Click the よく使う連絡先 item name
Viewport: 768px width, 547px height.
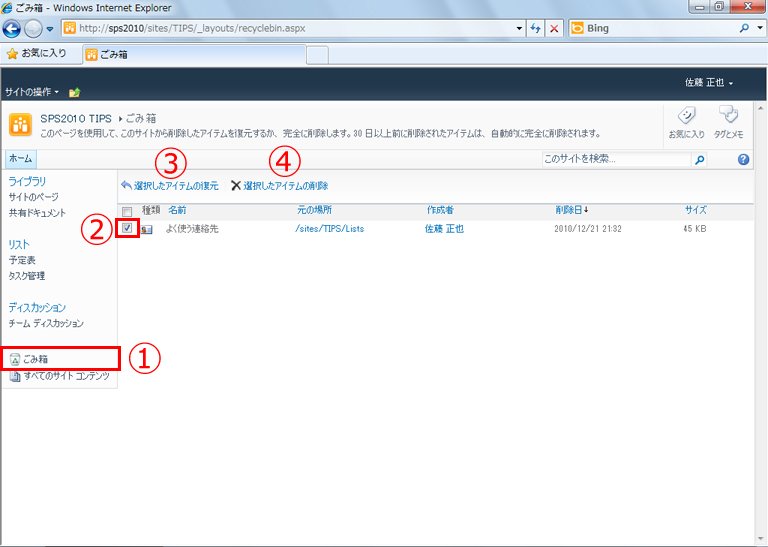click(x=192, y=229)
